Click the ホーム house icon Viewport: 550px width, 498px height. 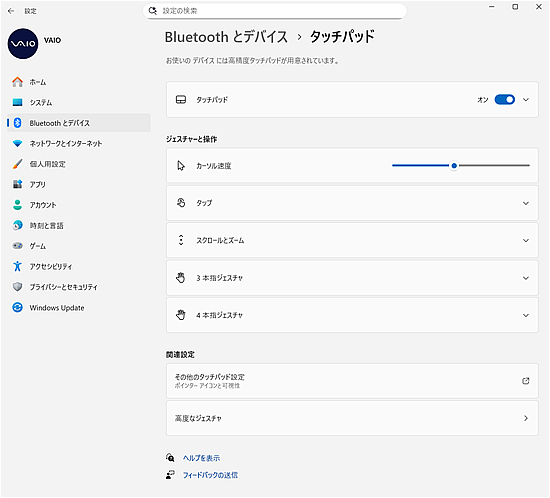click(x=17, y=82)
